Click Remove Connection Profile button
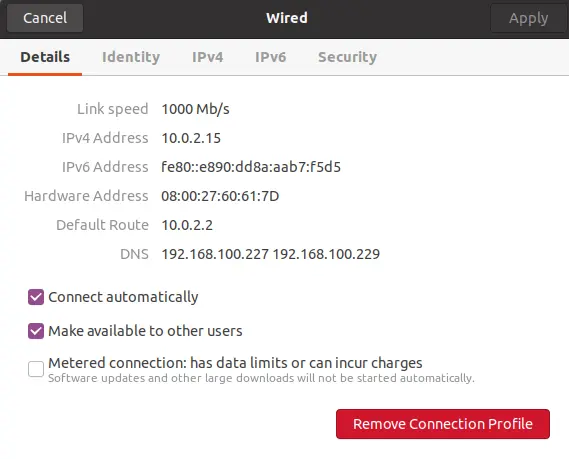This screenshot has height=459, width=569. (x=443, y=424)
